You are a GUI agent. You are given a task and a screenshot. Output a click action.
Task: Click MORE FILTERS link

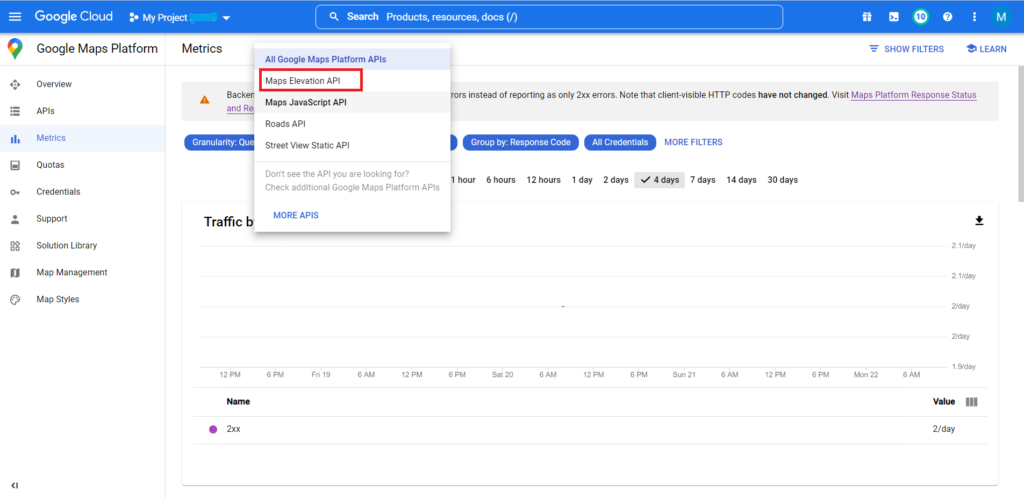click(694, 142)
